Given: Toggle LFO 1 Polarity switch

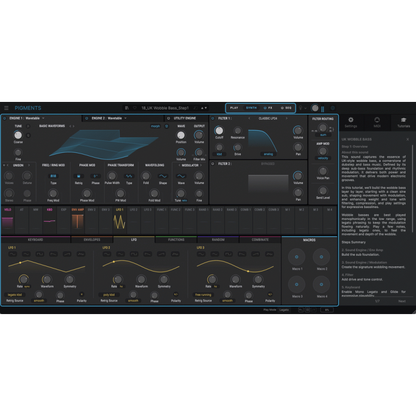Looking at the screenshot, I should (81, 294).
